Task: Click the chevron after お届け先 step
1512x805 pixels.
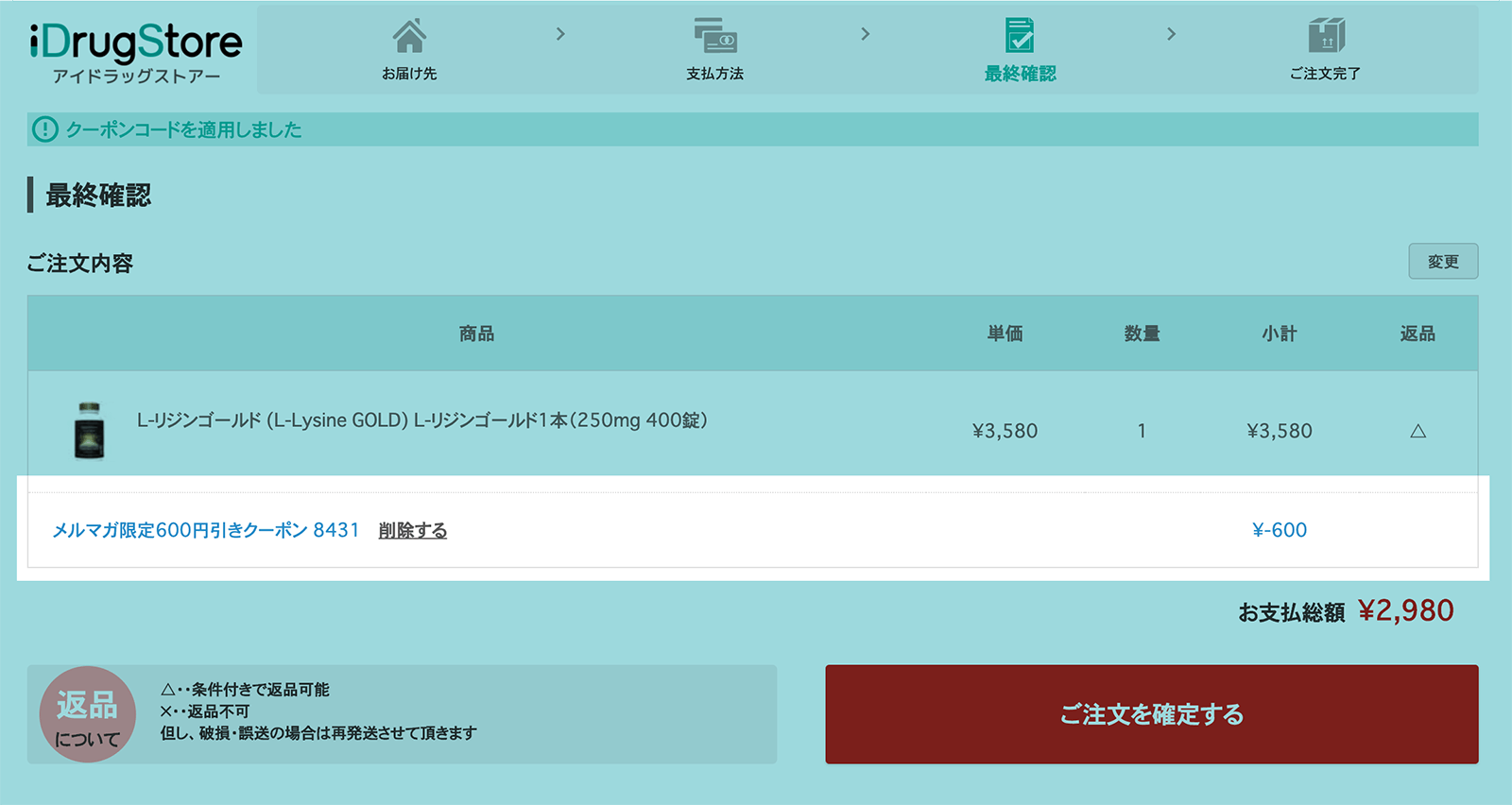Action: pyautogui.click(x=560, y=34)
